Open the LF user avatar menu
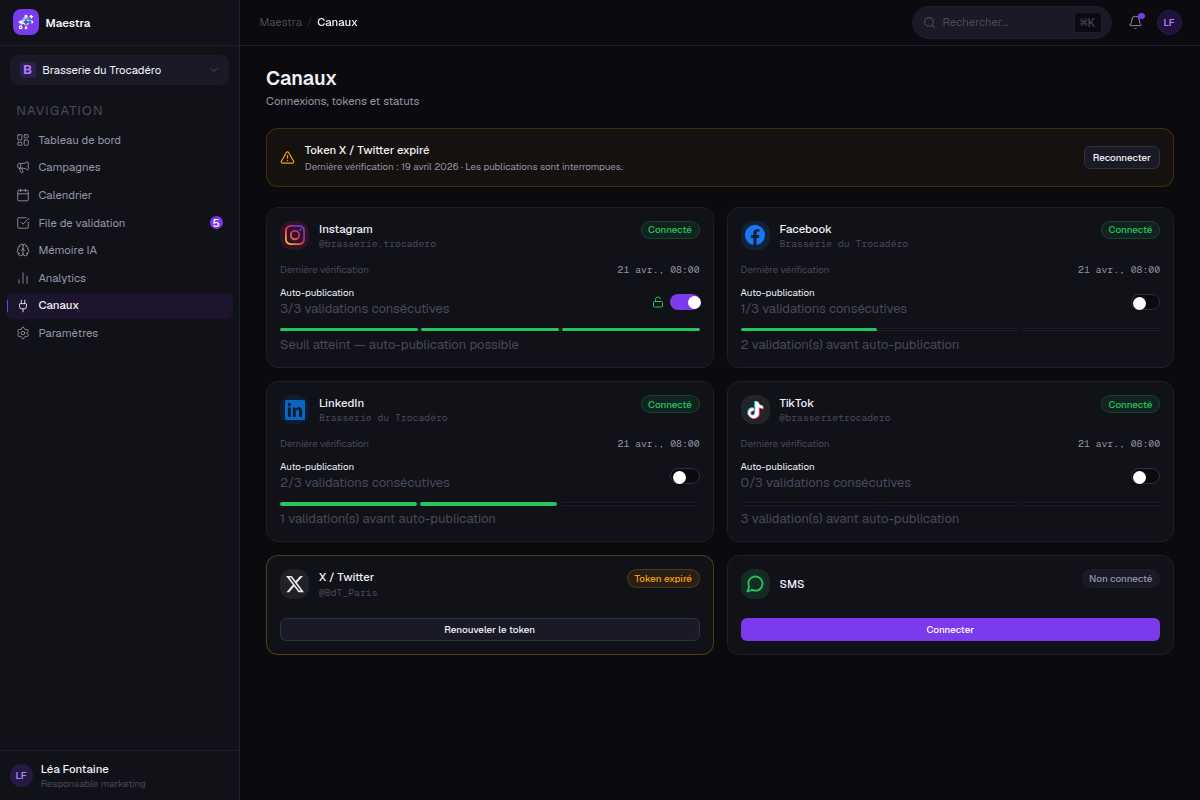The width and height of the screenshot is (1200, 800). coord(1169,22)
